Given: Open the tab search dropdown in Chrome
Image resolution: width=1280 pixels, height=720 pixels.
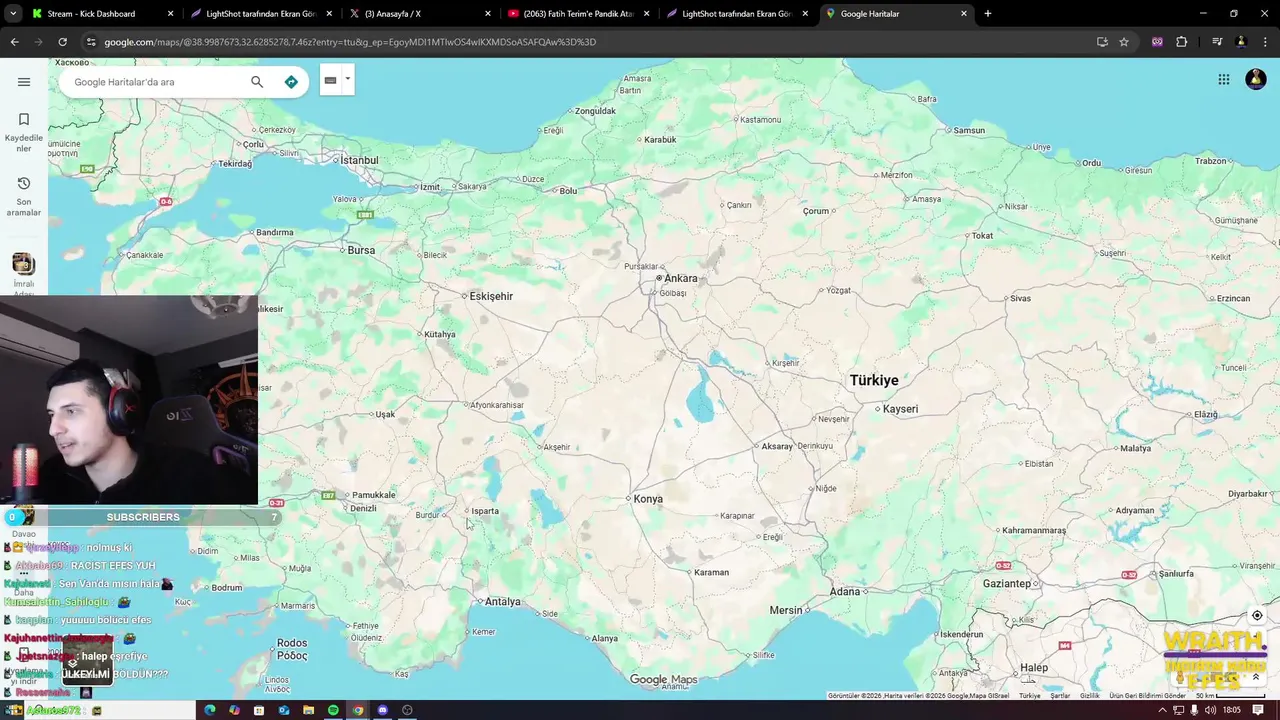Looking at the screenshot, I should (x=13, y=14).
